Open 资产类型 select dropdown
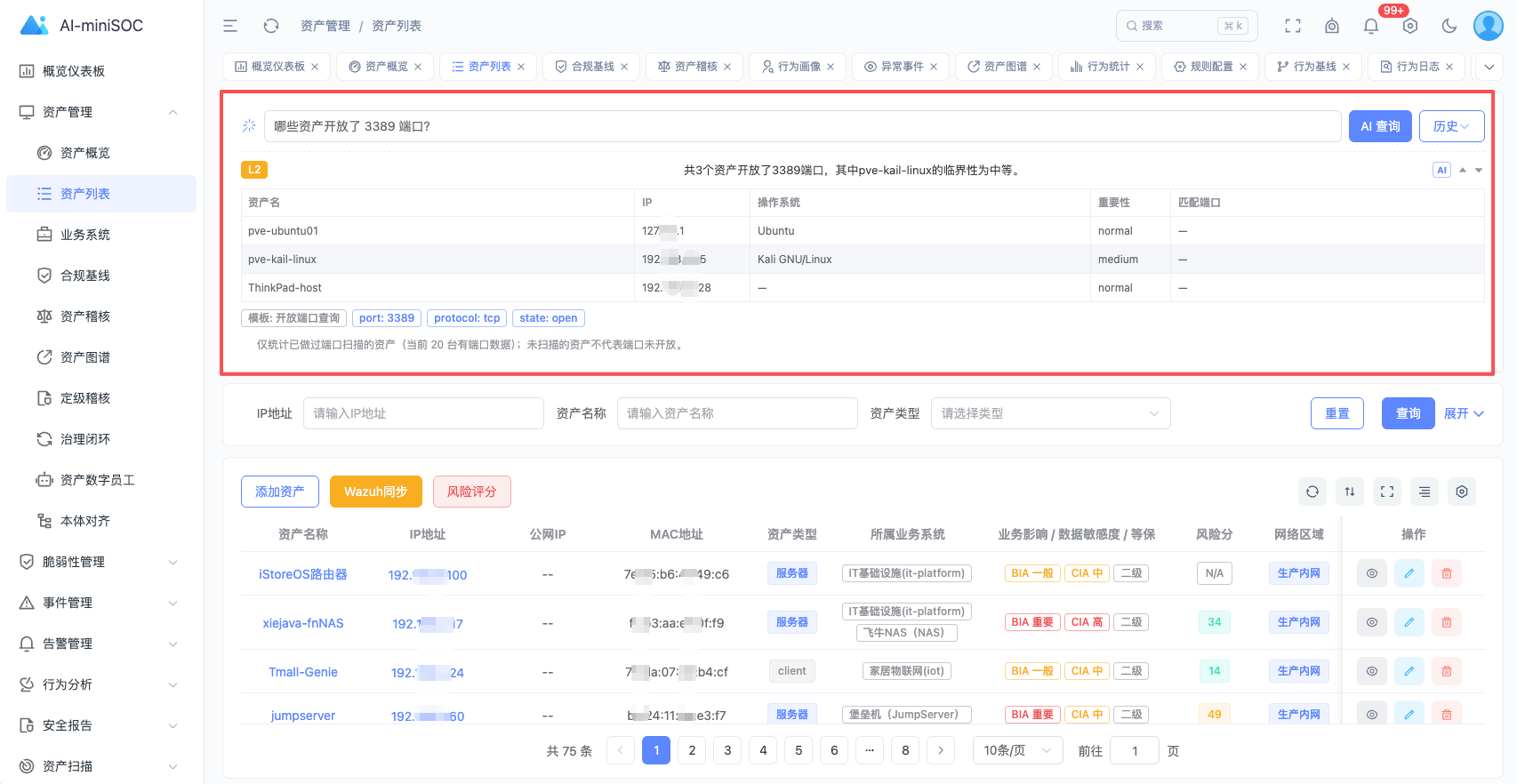Image resolution: width=1517 pixels, height=784 pixels. 1050,413
